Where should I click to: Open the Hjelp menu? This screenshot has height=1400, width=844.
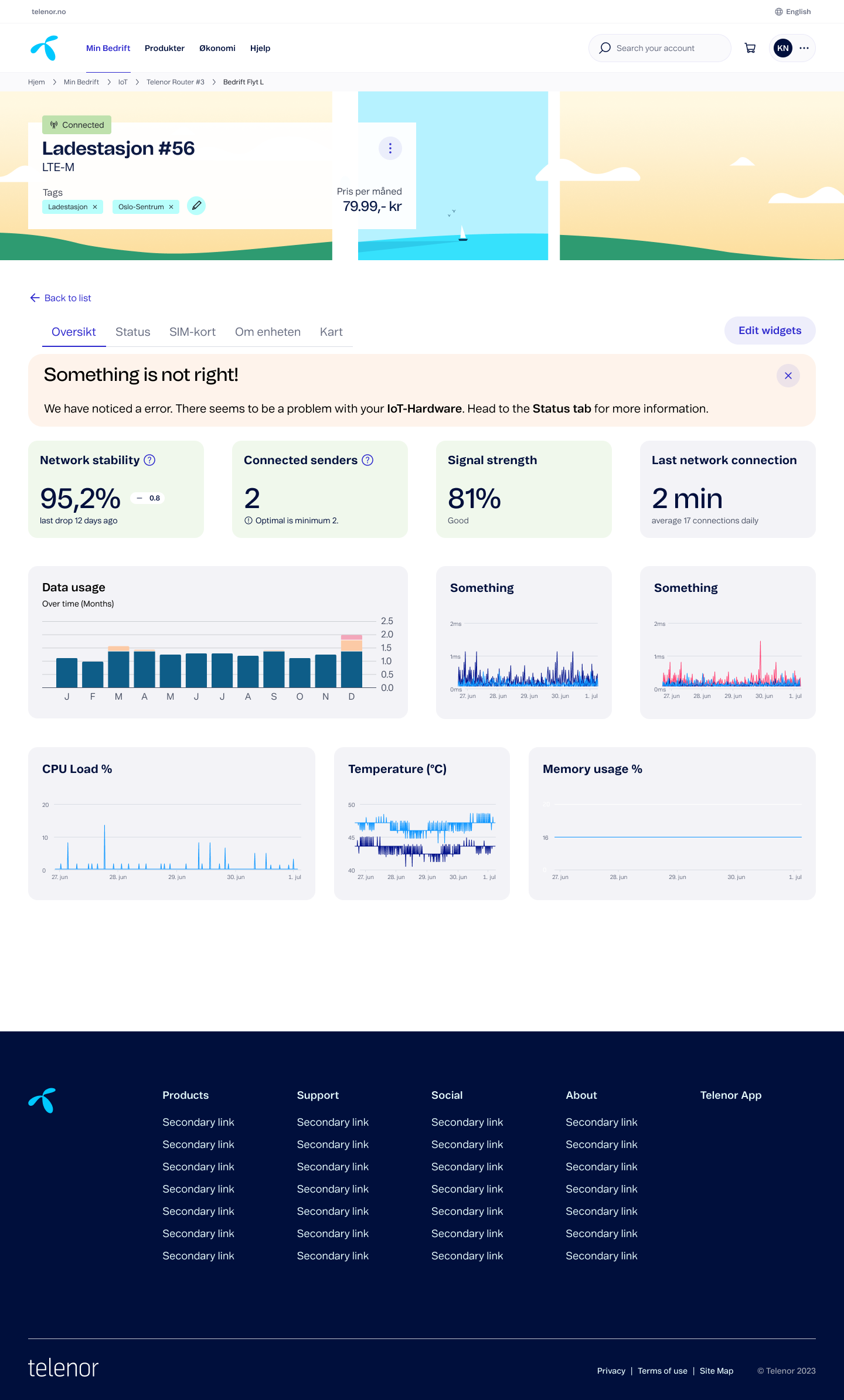click(x=260, y=48)
